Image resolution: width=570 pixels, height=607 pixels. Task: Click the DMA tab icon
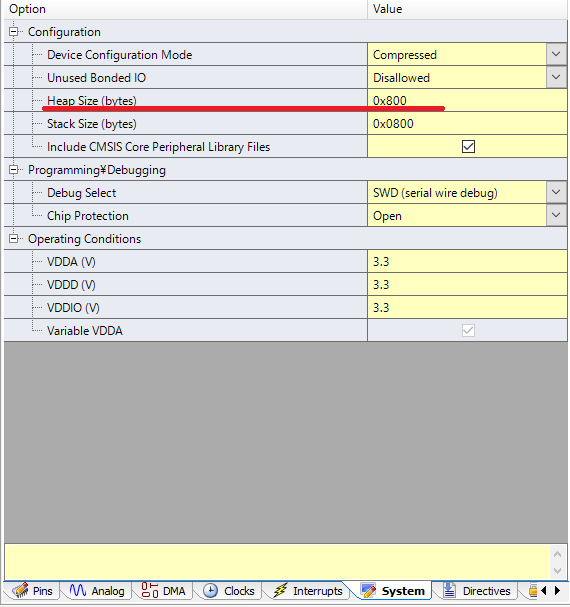pos(149,591)
